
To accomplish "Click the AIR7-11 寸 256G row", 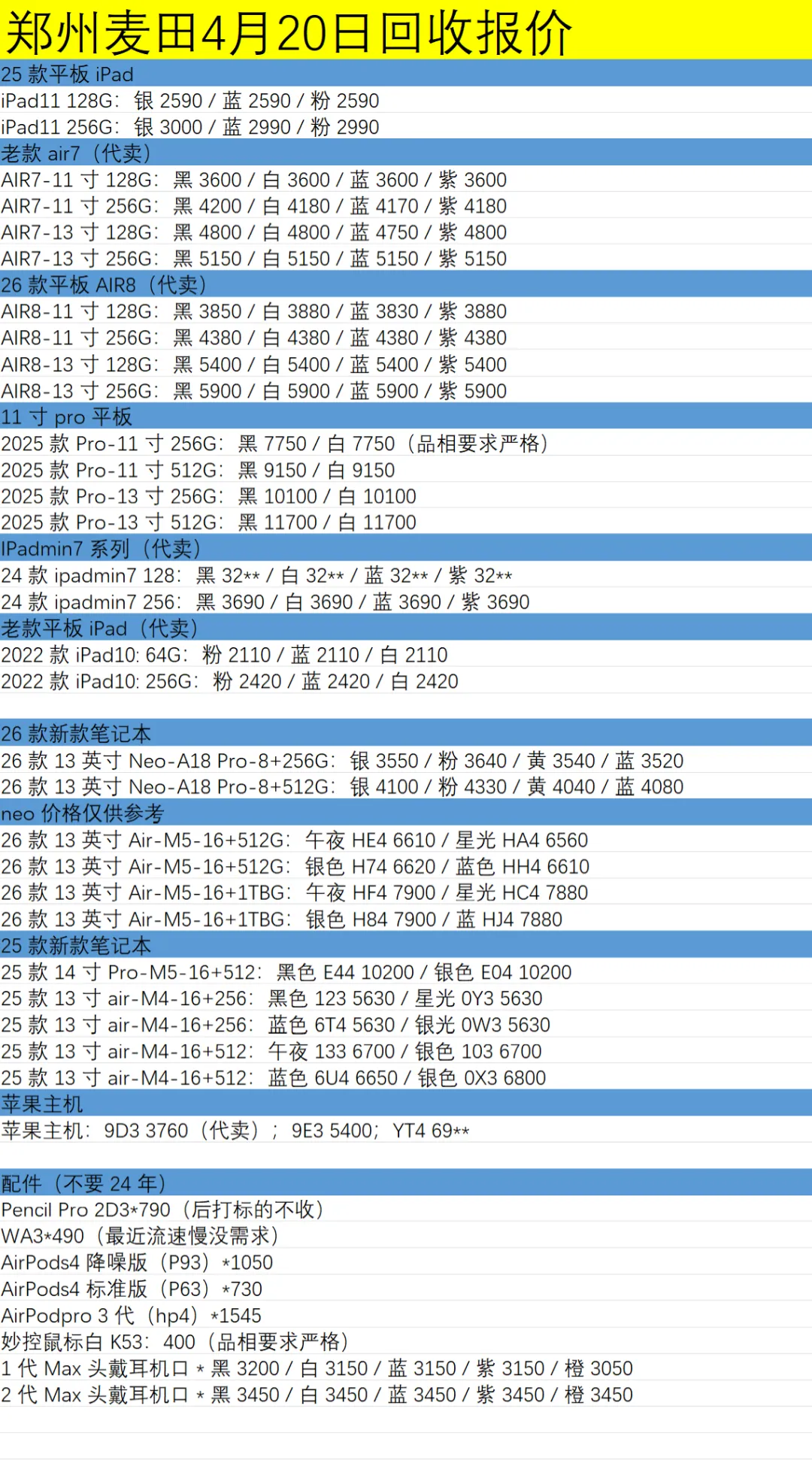I will [x=406, y=205].
